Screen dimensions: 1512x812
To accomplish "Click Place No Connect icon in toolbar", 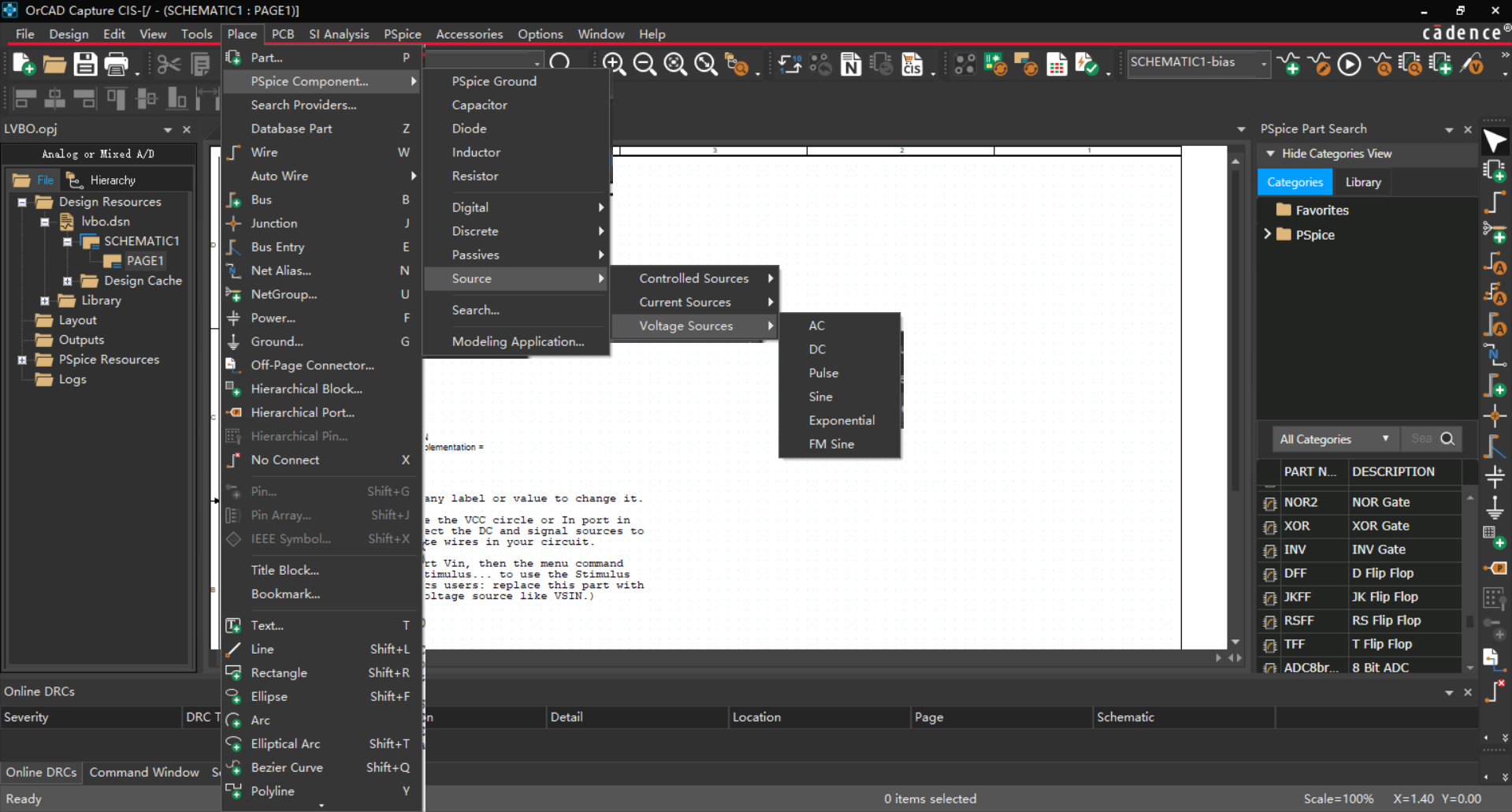I will (x=1495, y=691).
